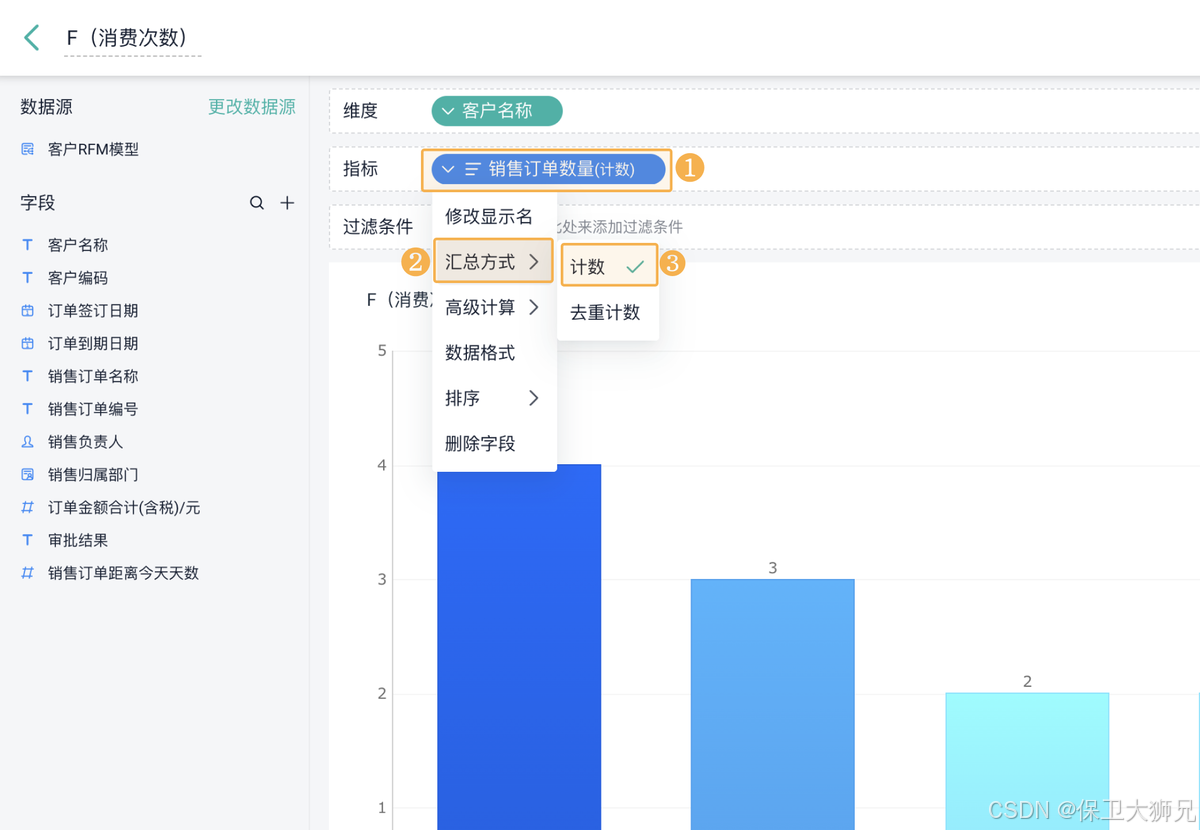Click the dark blue bar in chart
The height and width of the screenshot is (830, 1200).
(x=519, y=647)
